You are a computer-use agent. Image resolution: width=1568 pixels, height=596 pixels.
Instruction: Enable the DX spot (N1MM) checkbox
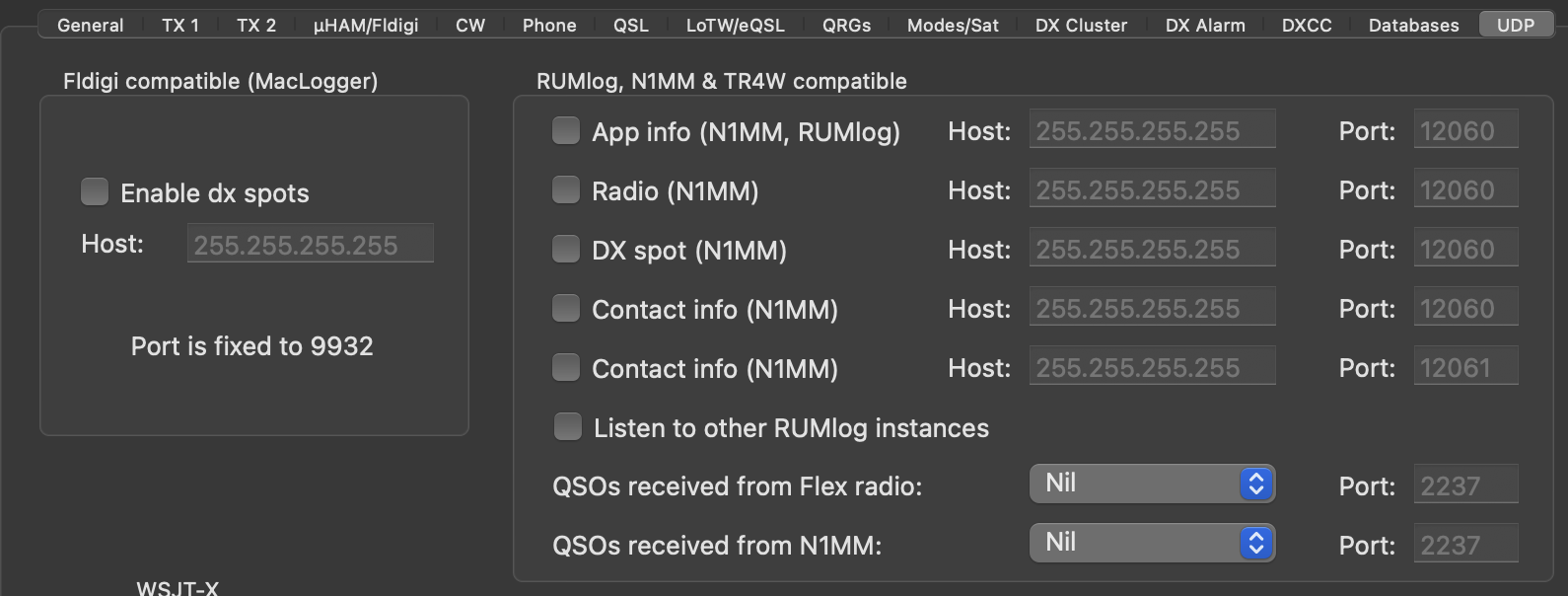pyautogui.click(x=566, y=250)
